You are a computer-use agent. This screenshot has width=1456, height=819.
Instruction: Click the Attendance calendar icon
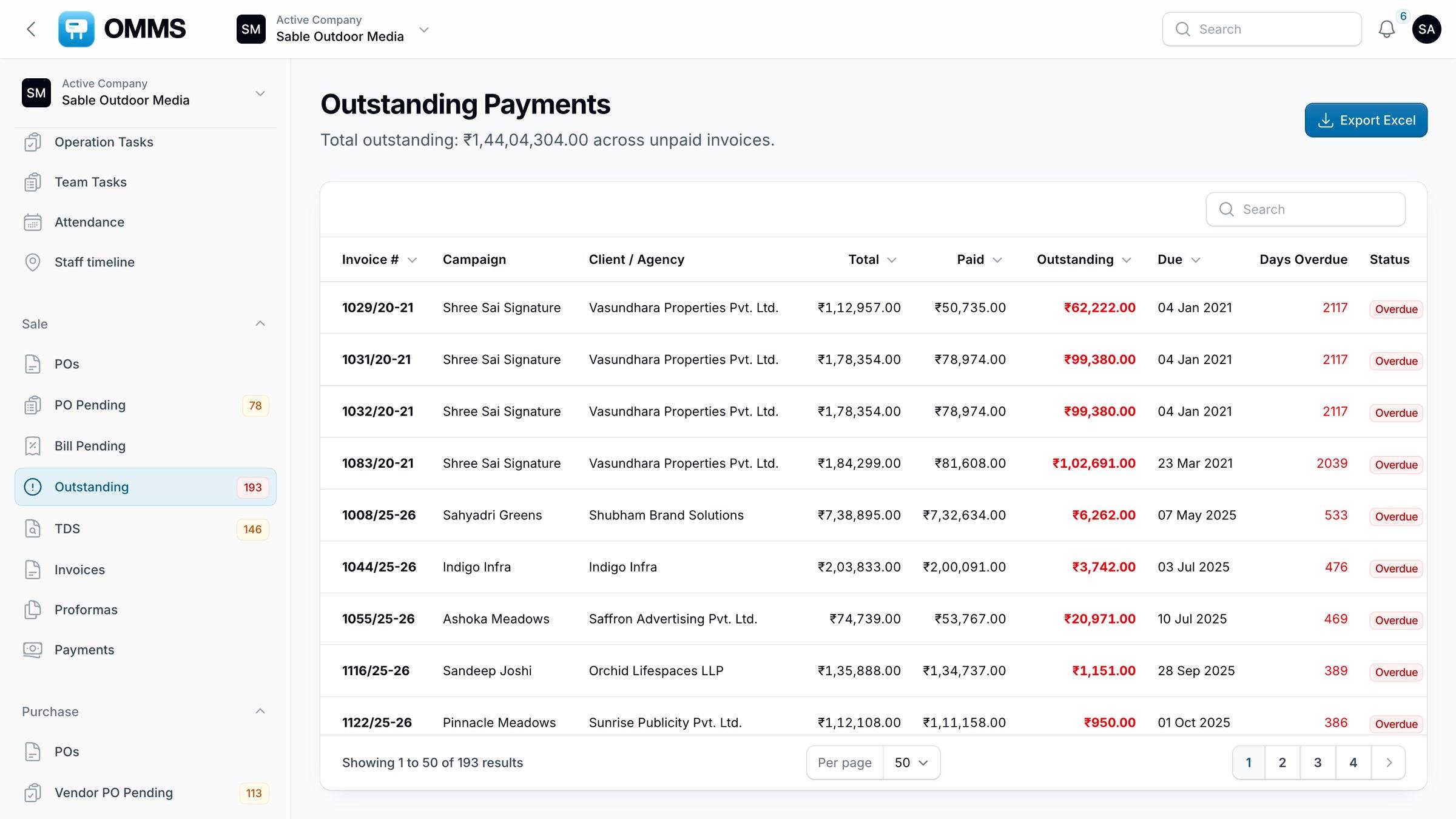[33, 222]
